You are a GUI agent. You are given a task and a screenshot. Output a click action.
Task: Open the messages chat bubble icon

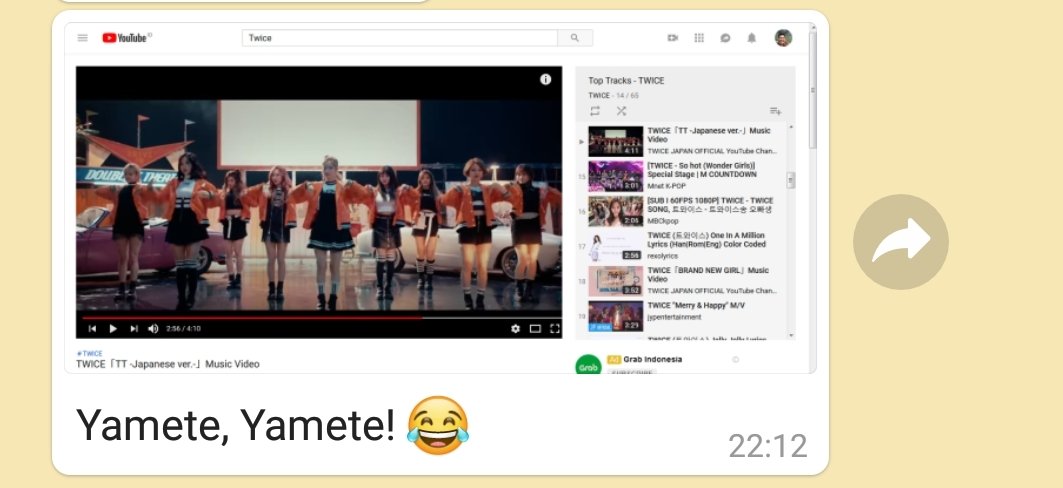725,38
